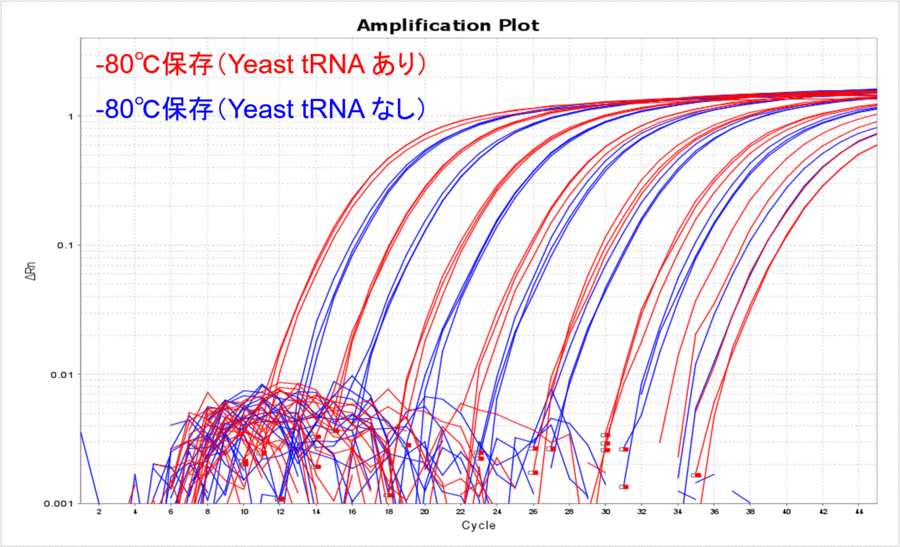The height and width of the screenshot is (547, 900).
Task: Select the blue "Yeast tRNA なし" legend label
Action: coord(262,108)
